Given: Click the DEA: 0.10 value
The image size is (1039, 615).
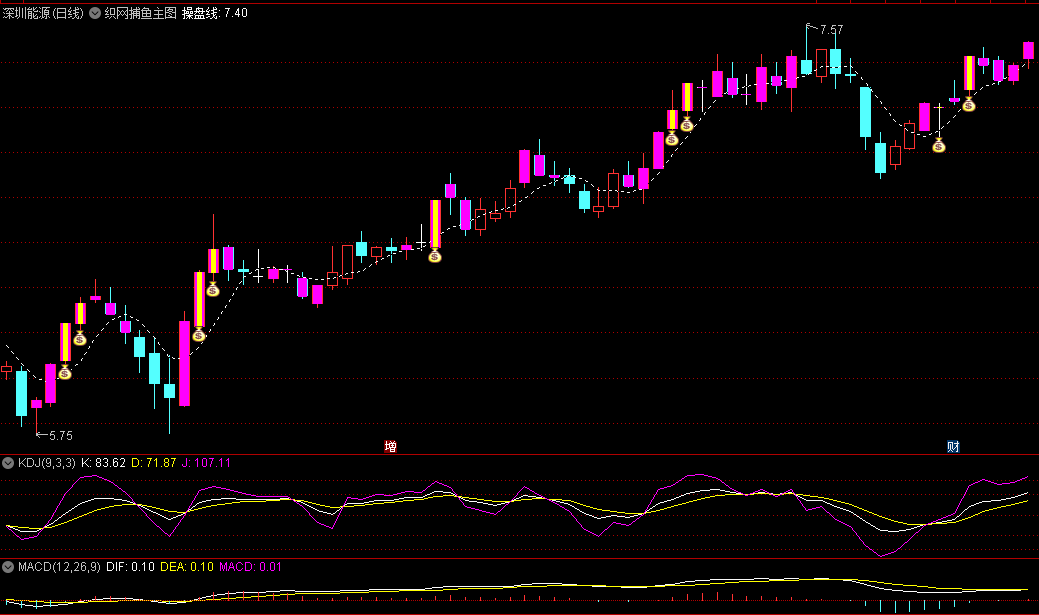Looking at the screenshot, I should coord(187,567).
